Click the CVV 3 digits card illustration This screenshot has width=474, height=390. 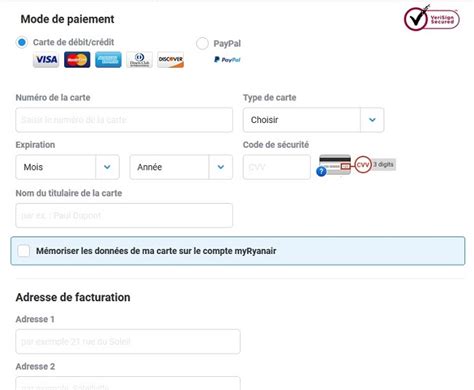(357, 165)
